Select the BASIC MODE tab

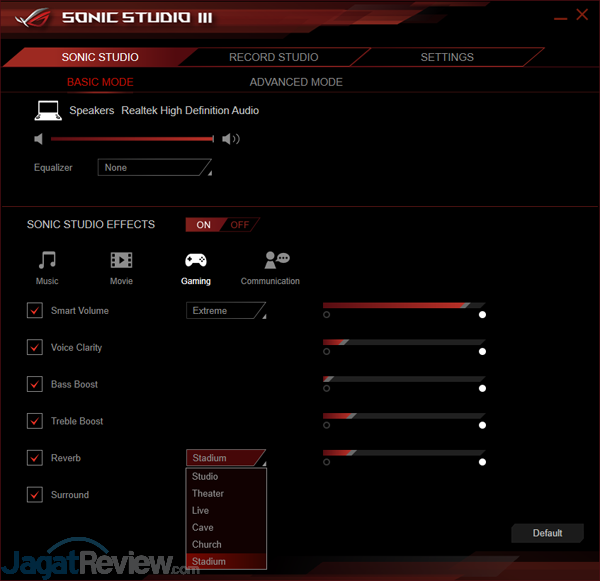coord(100,82)
